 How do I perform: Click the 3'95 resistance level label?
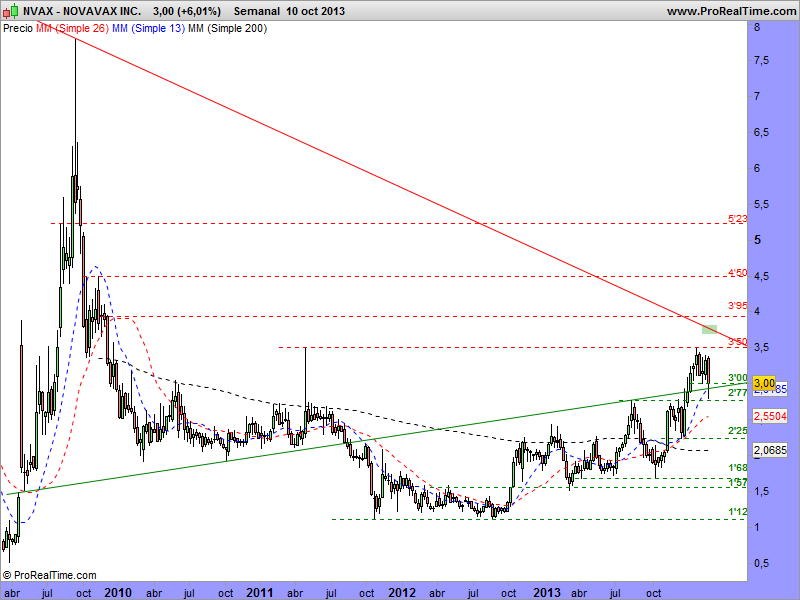point(737,306)
